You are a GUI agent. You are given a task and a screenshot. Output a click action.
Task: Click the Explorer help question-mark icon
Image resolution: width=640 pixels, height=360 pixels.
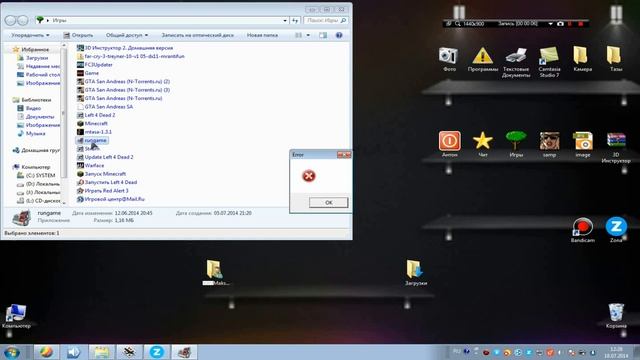pyautogui.click(x=339, y=35)
